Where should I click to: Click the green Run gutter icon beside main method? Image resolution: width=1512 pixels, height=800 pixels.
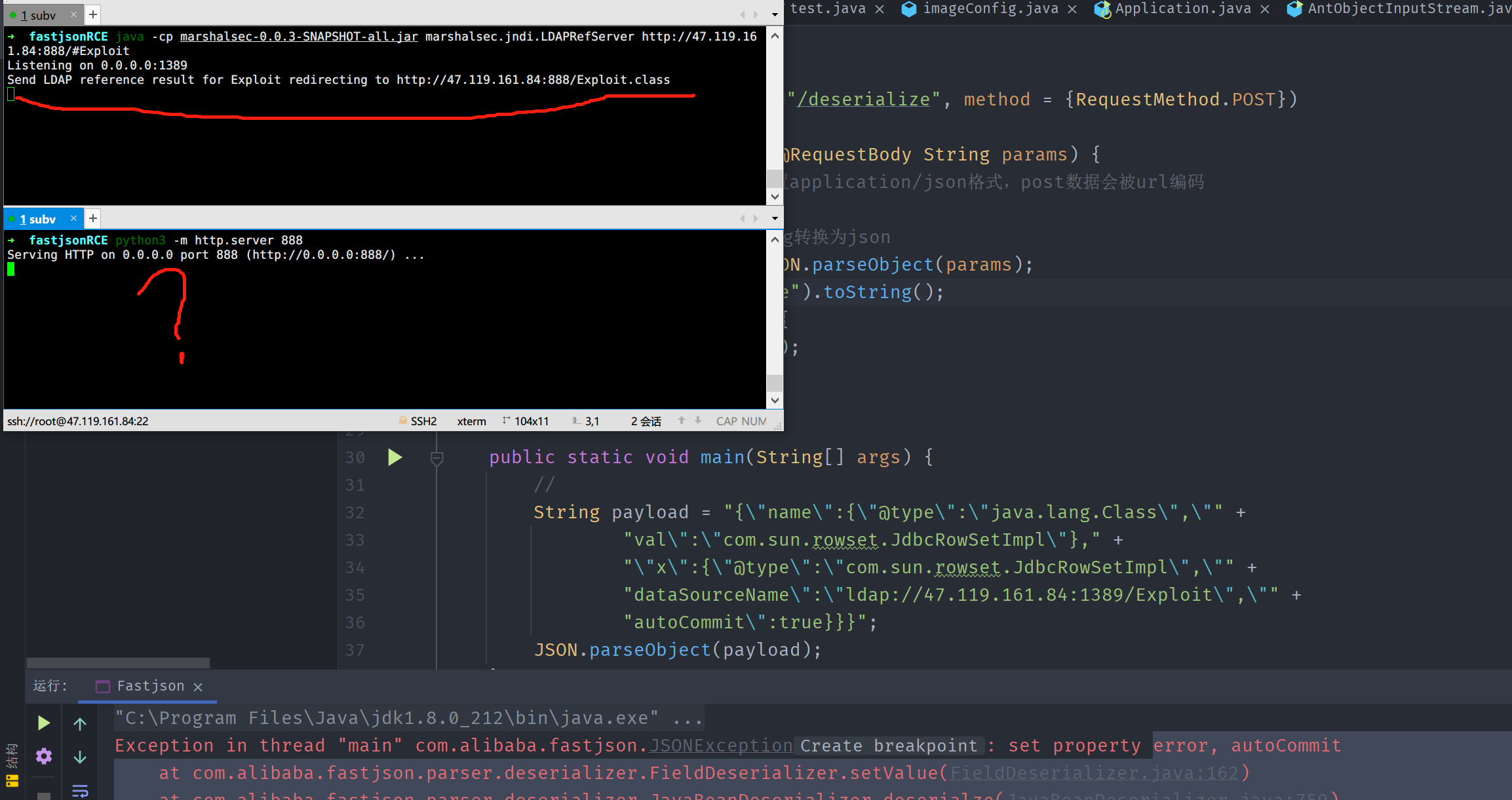395,457
